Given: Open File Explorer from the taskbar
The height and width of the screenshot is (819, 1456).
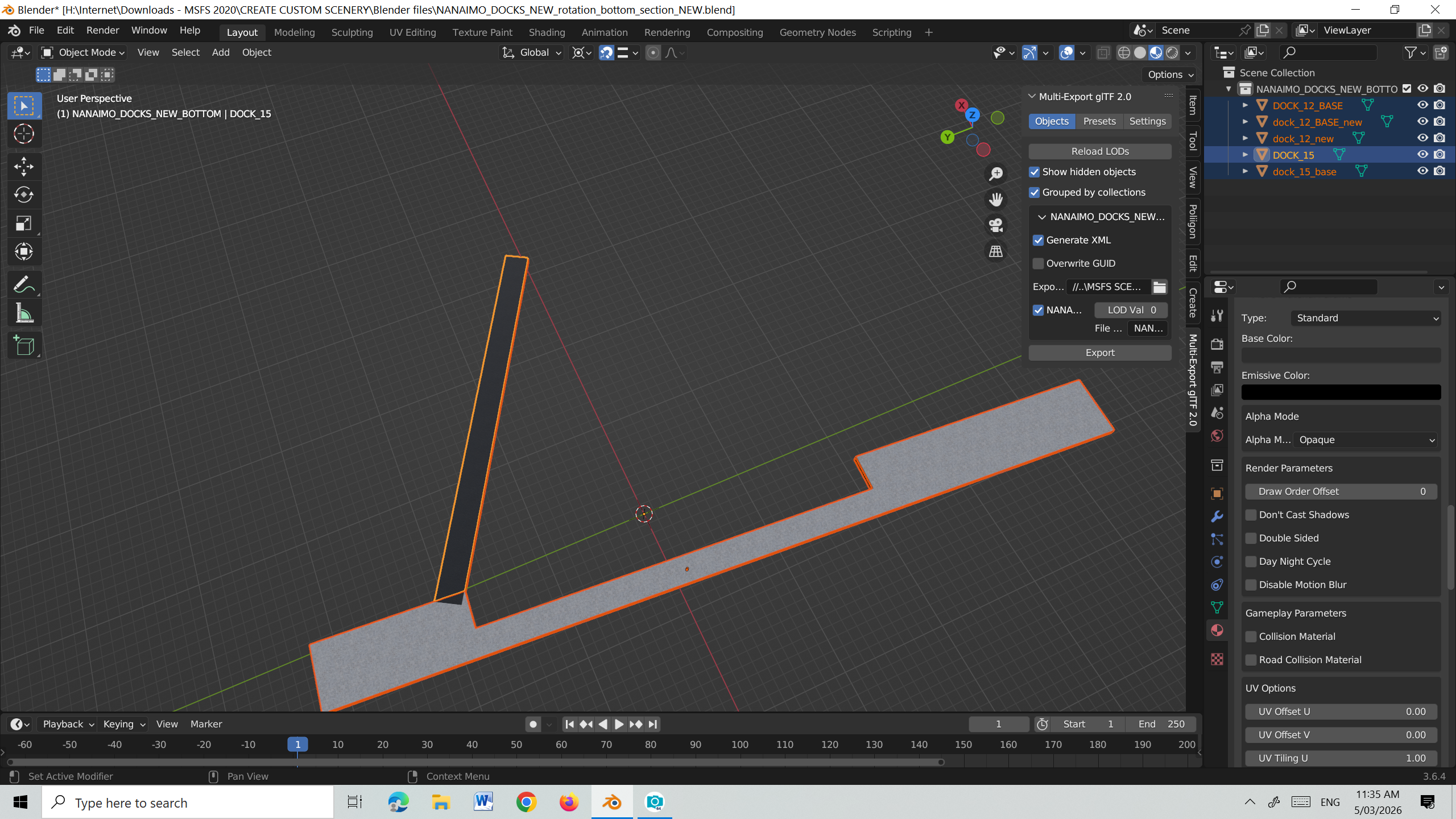Looking at the screenshot, I should tap(441, 802).
